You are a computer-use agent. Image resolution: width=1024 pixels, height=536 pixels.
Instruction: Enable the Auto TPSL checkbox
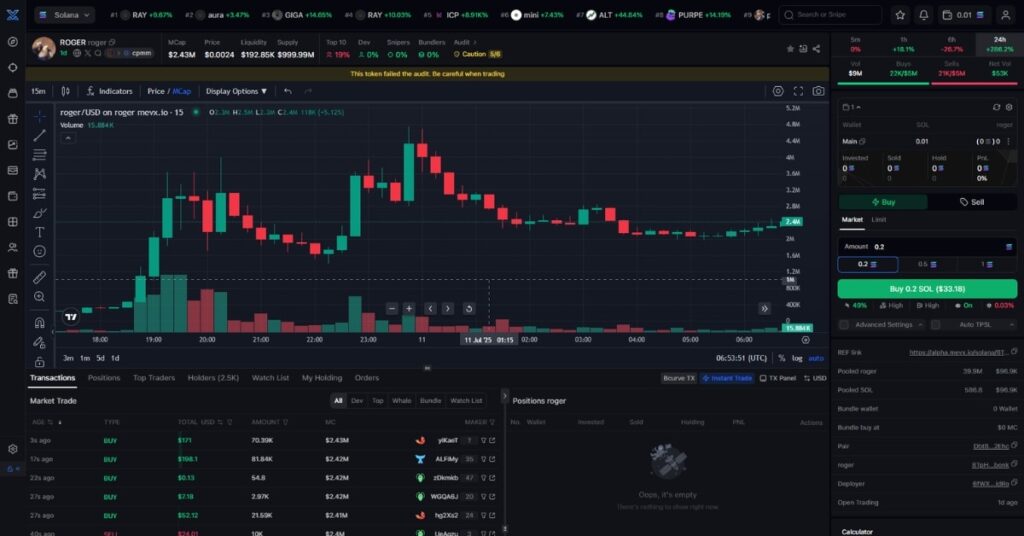935,324
